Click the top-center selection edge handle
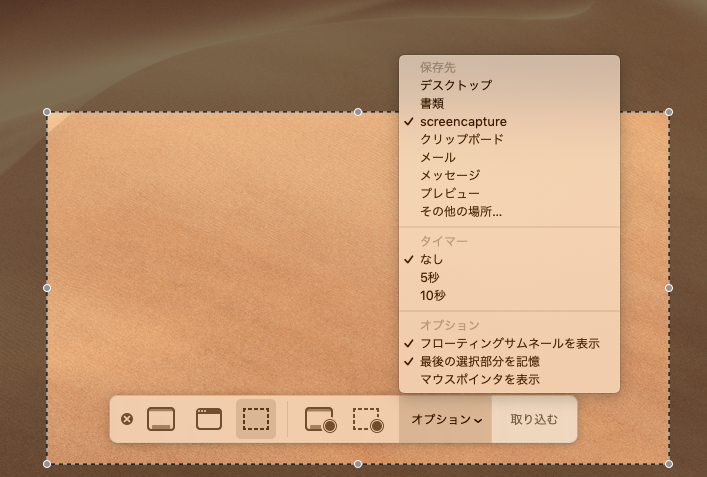 click(x=358, y=112)
